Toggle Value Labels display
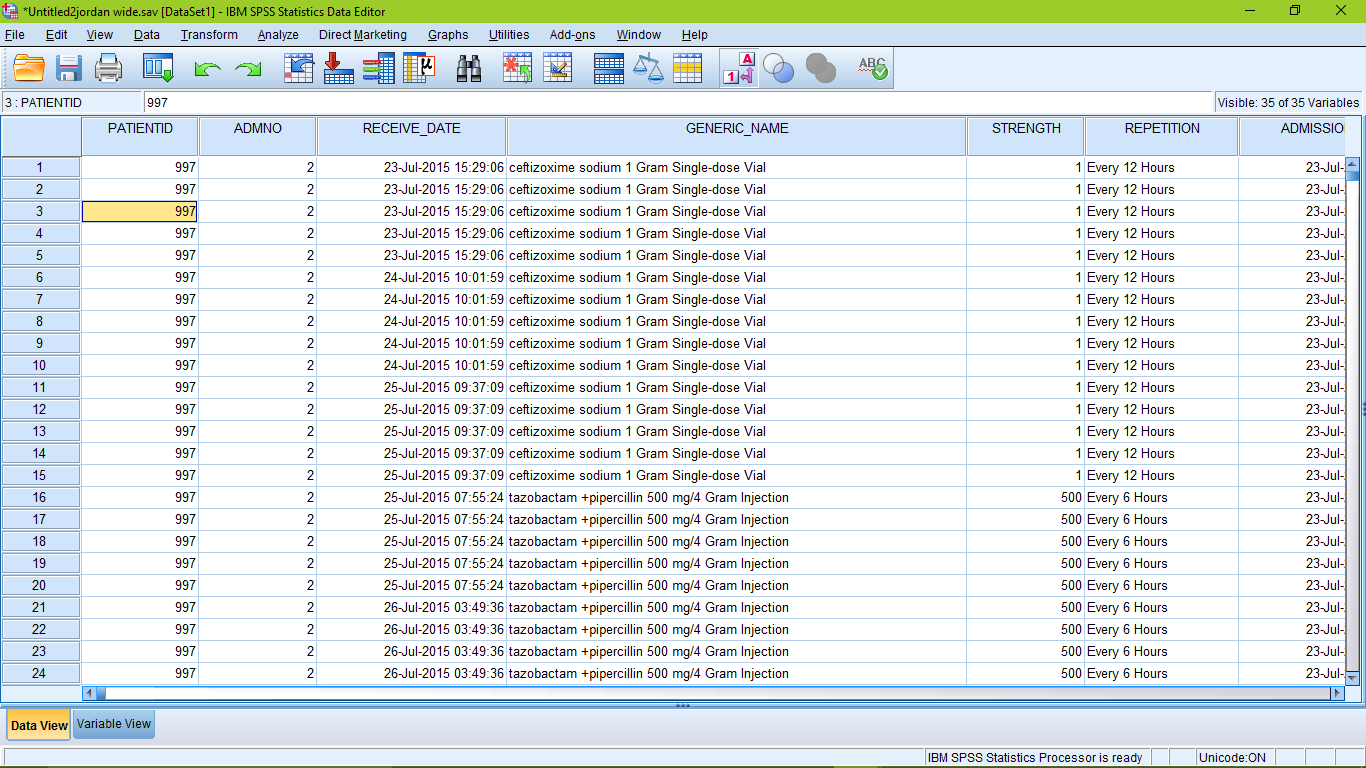The height and width of the screenshot is (768, 1366). click(x=738, y=68)
